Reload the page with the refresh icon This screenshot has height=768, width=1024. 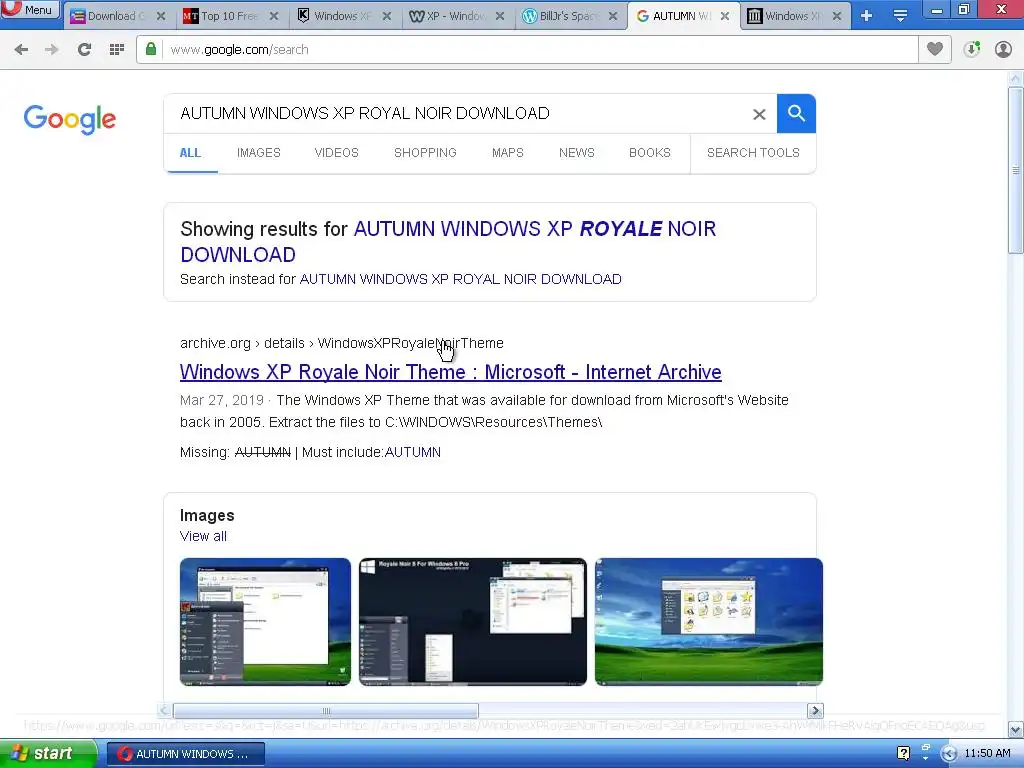84,50
